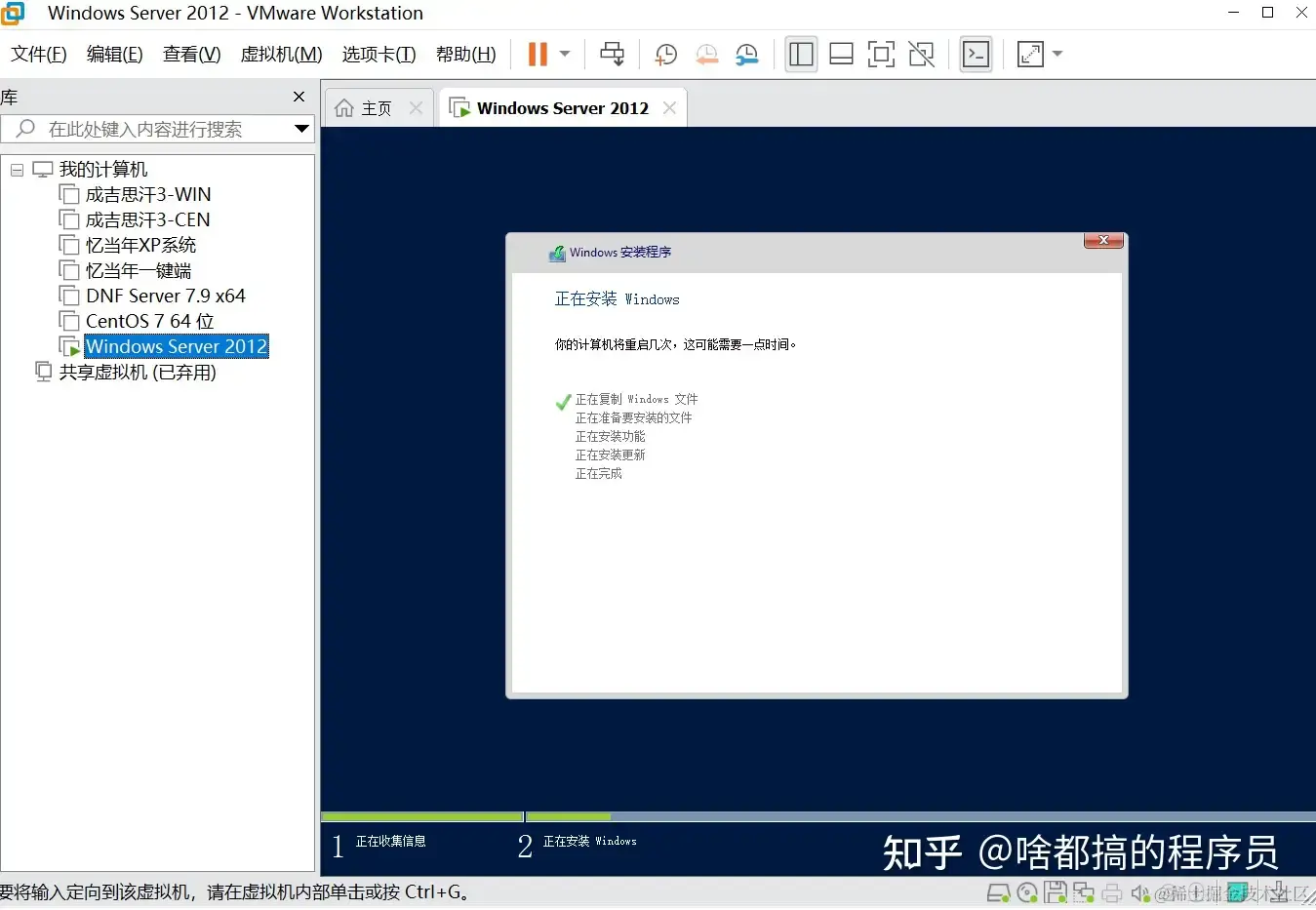Close the 主页 tab

[416, 108]
